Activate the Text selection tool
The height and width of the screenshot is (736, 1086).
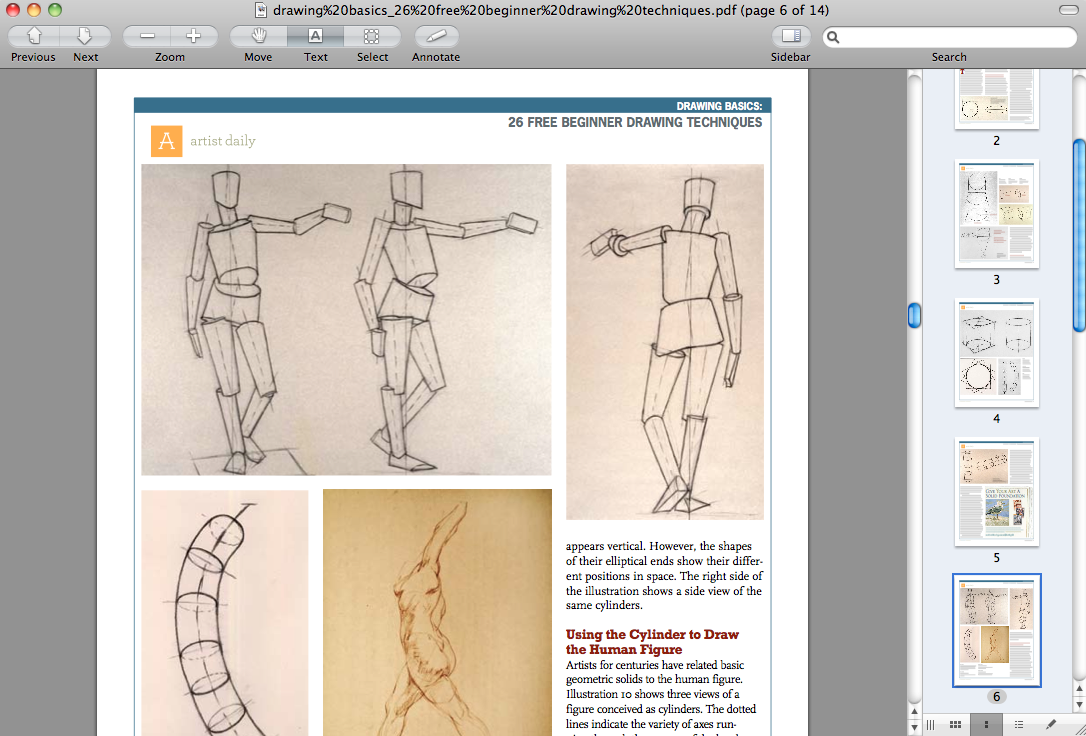(x=315, y=36)
